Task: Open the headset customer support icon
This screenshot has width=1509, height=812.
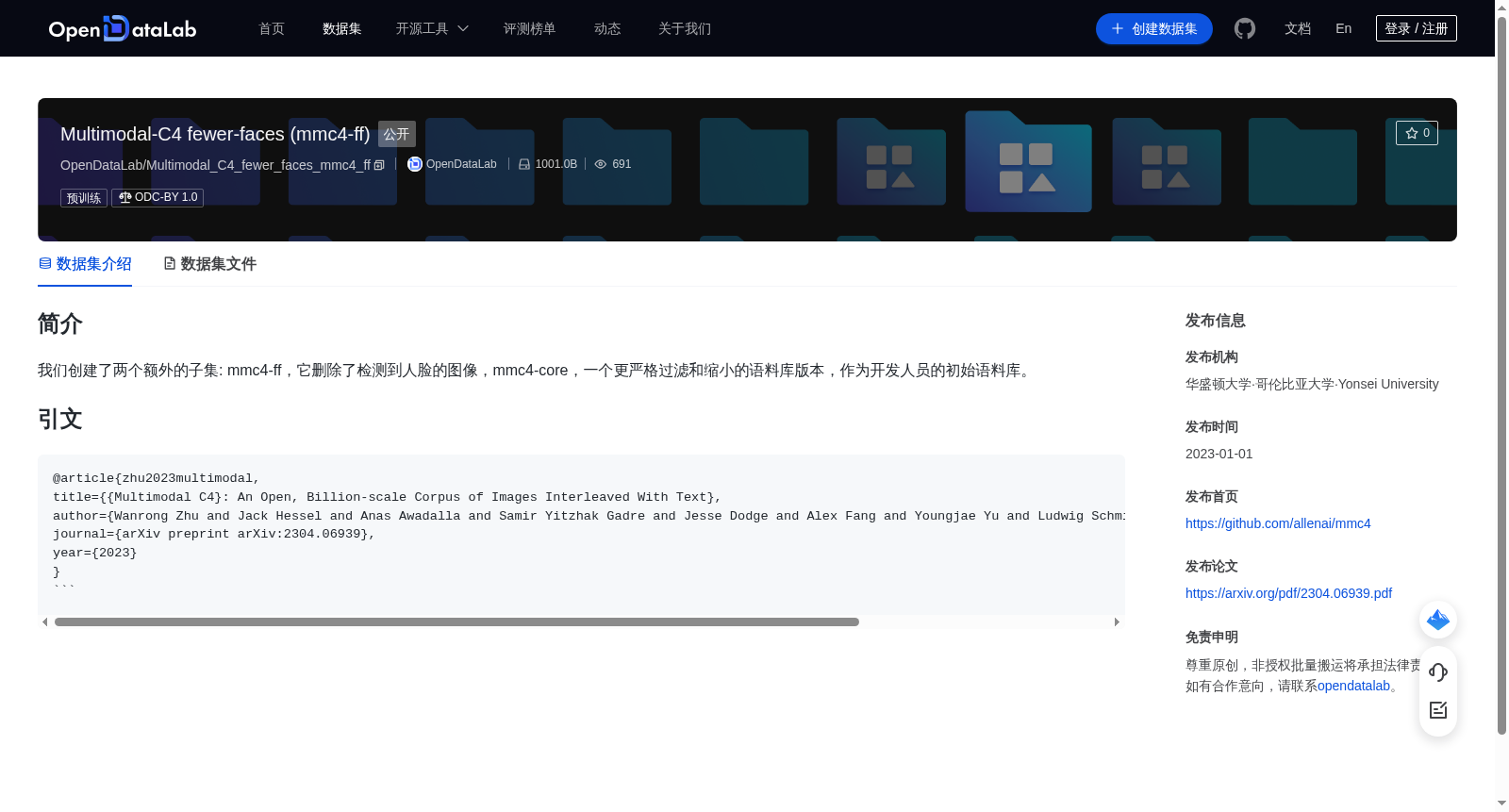Action: point(1438,671)
